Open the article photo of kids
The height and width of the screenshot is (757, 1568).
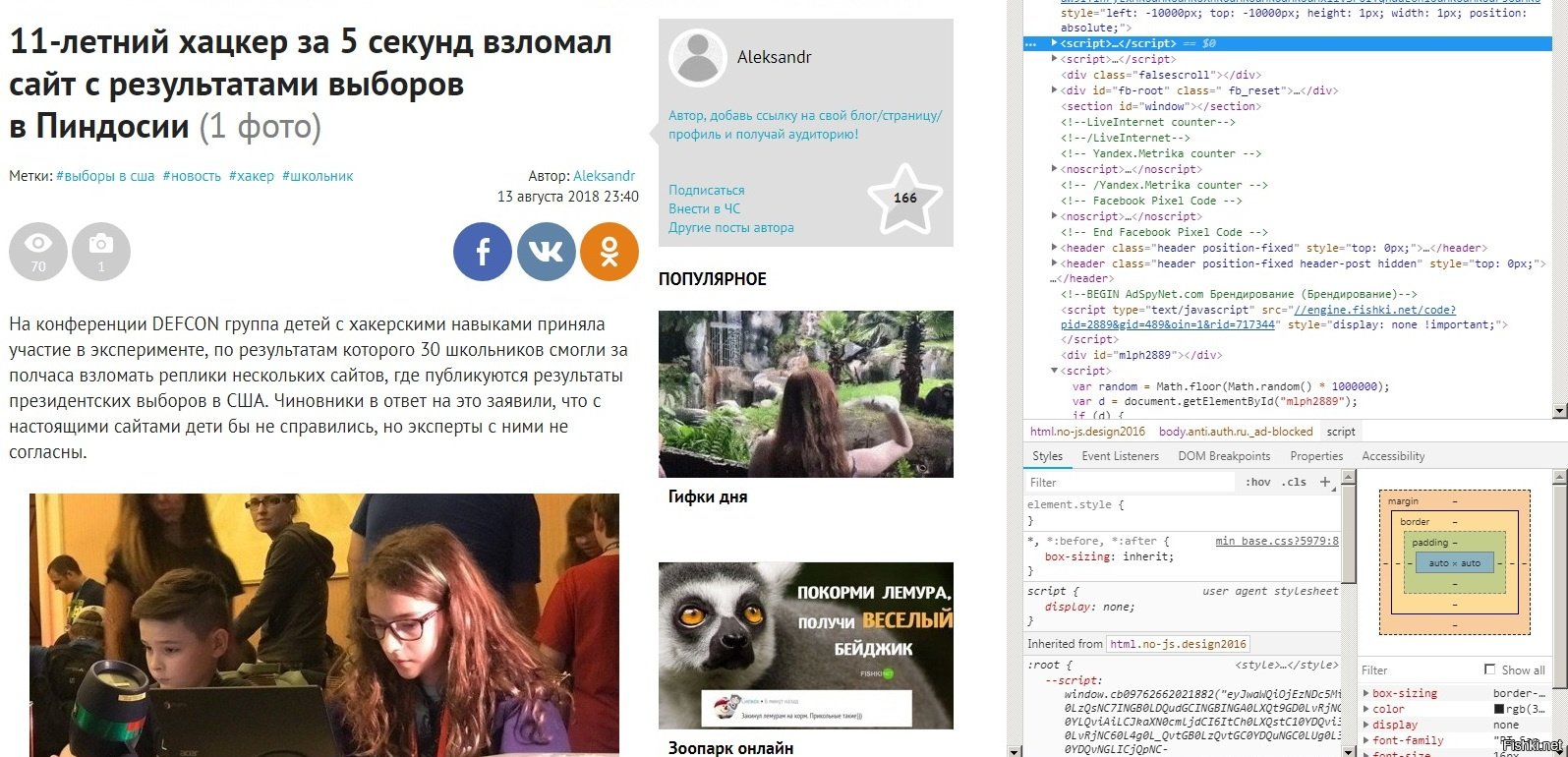324,625
